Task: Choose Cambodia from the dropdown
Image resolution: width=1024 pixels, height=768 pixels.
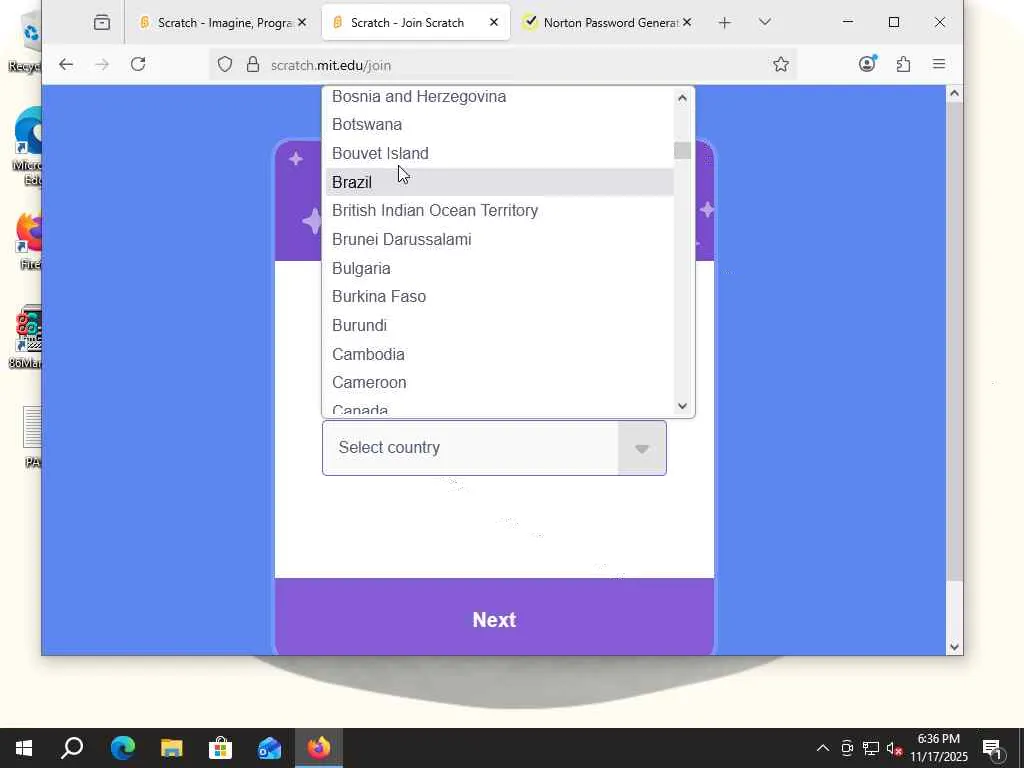Action: click(x=500, y=354)
